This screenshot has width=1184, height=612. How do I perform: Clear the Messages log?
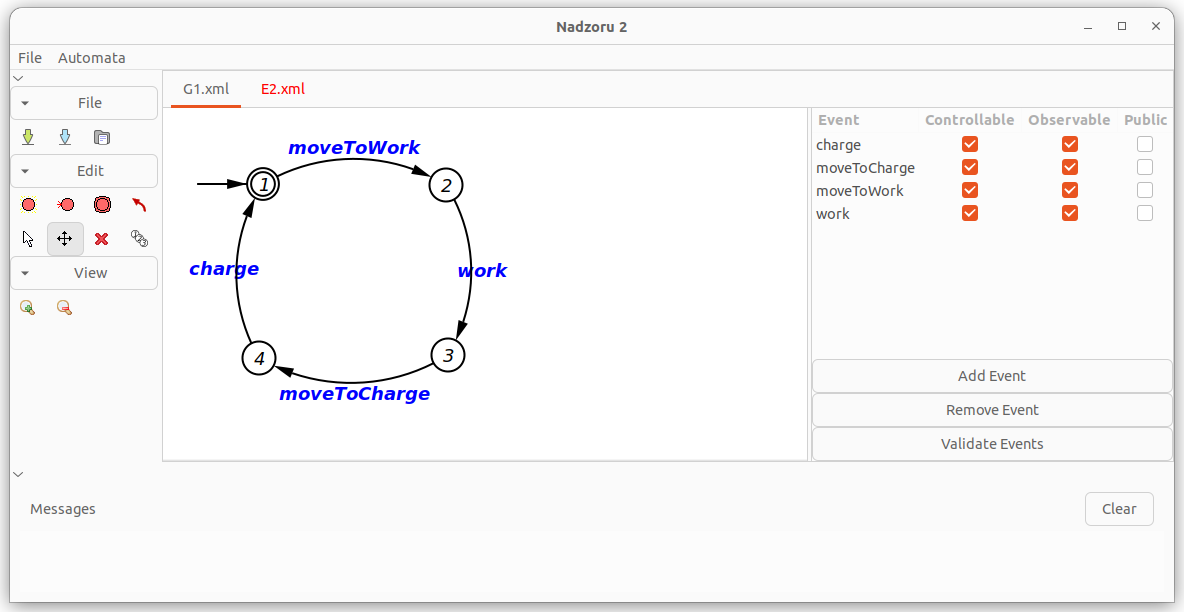pos(1119,508)
